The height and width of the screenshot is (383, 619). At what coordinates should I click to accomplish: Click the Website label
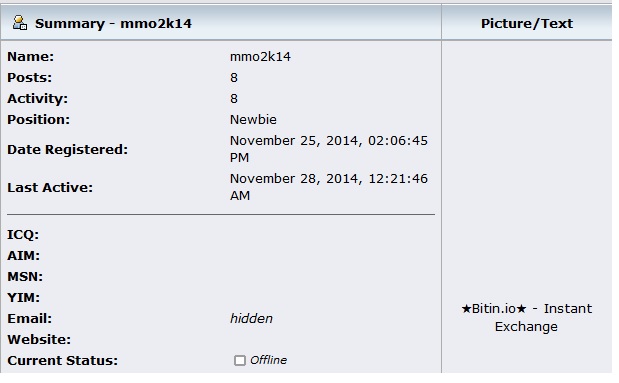click(39, 339)
